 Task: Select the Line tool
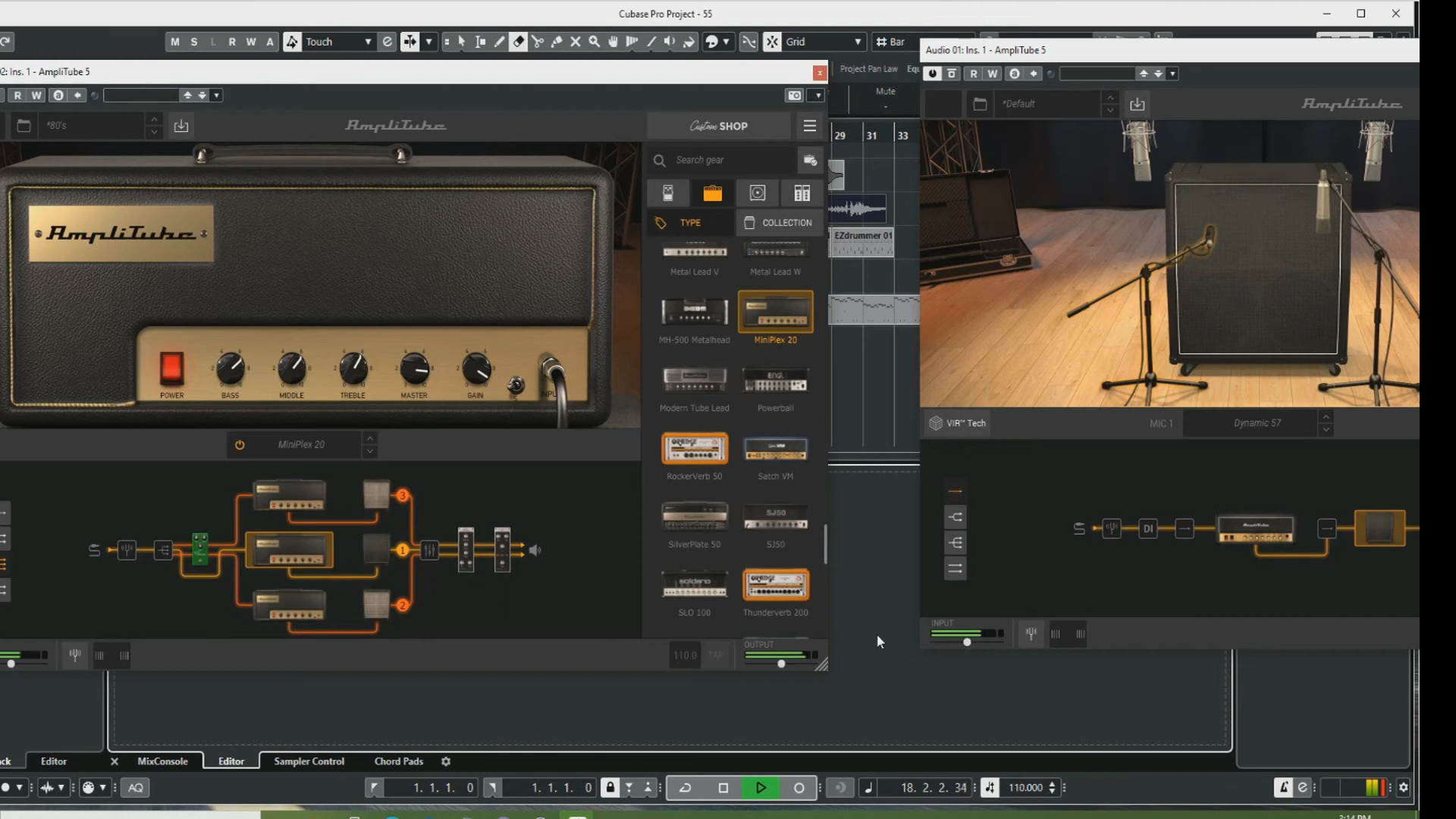pos(651,42)
